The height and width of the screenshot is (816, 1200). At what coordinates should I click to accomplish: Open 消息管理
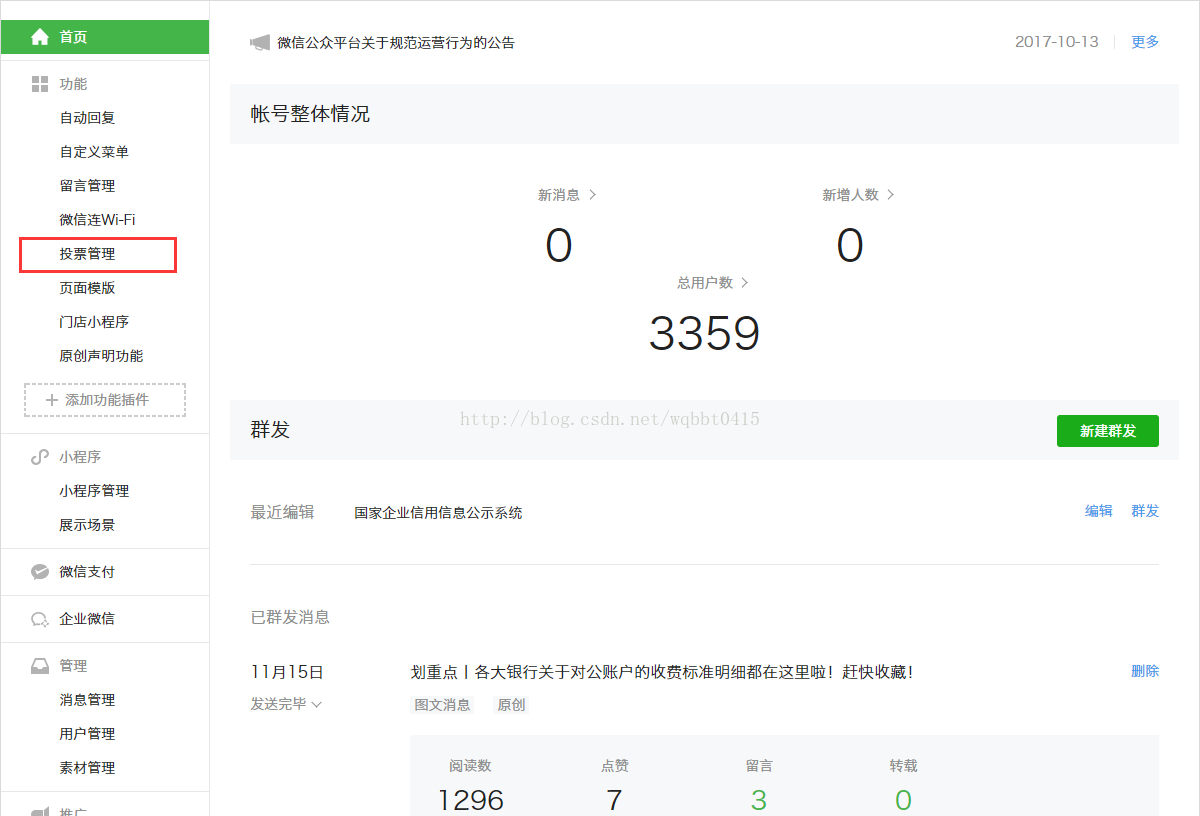pos(87,700)
